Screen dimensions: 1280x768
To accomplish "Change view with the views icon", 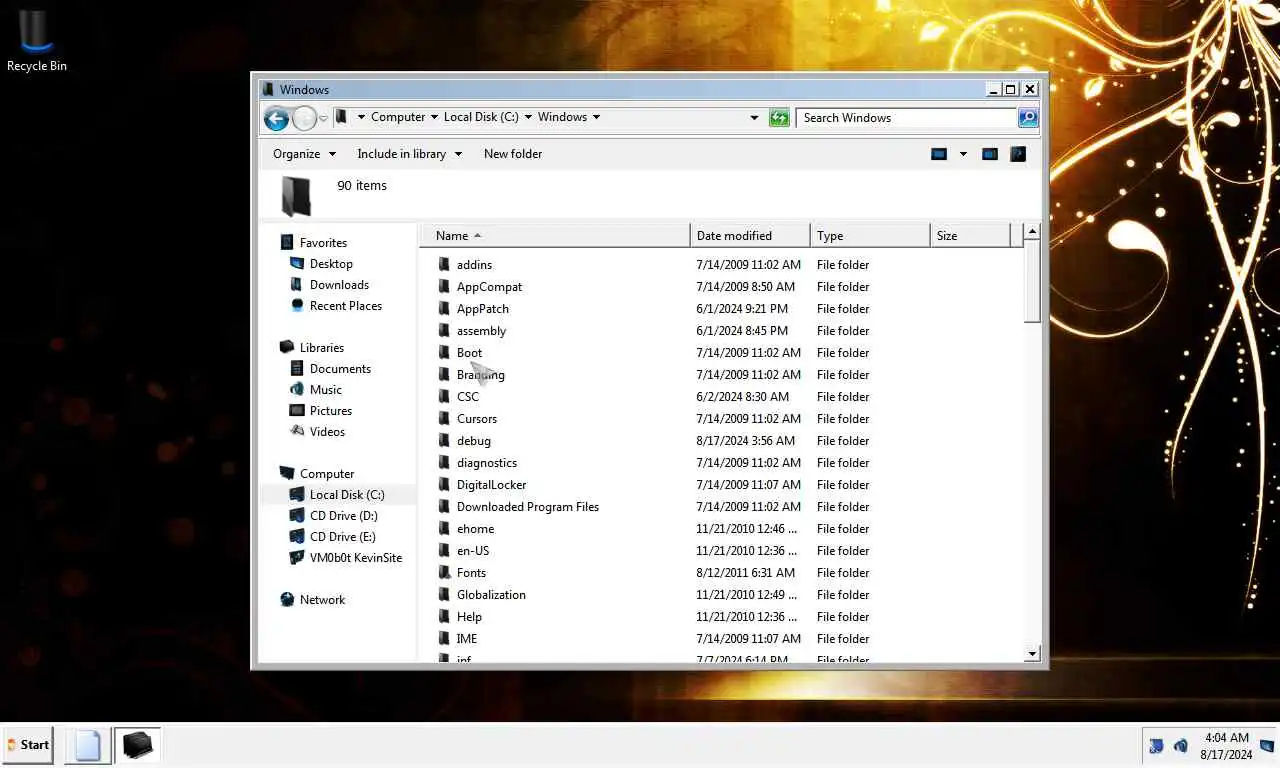I will pyautogui.click(x=939, y=154).
